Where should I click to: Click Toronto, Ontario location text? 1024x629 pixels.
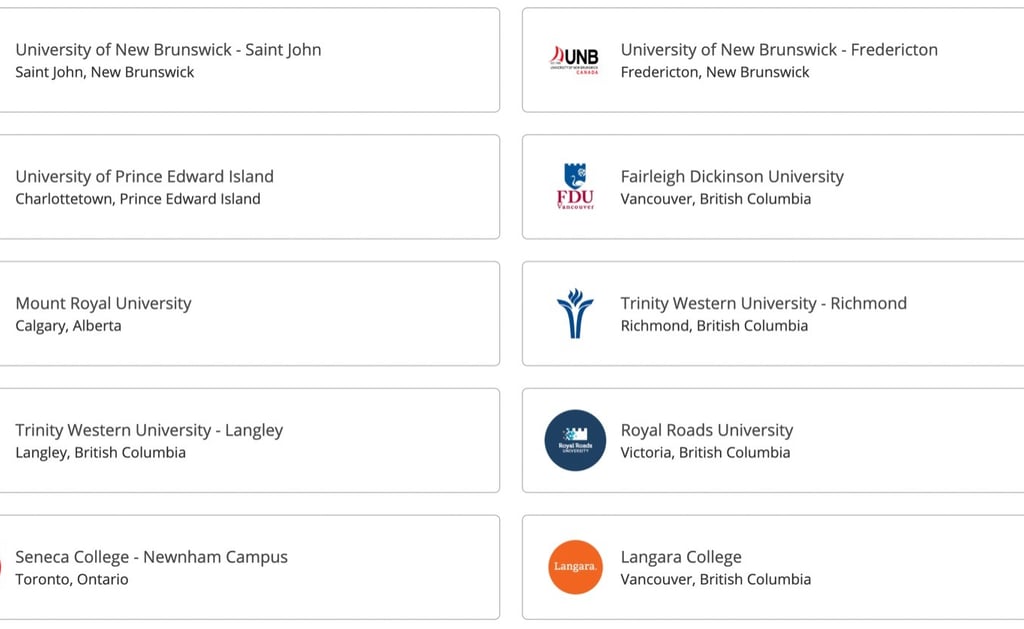point(71,579)
